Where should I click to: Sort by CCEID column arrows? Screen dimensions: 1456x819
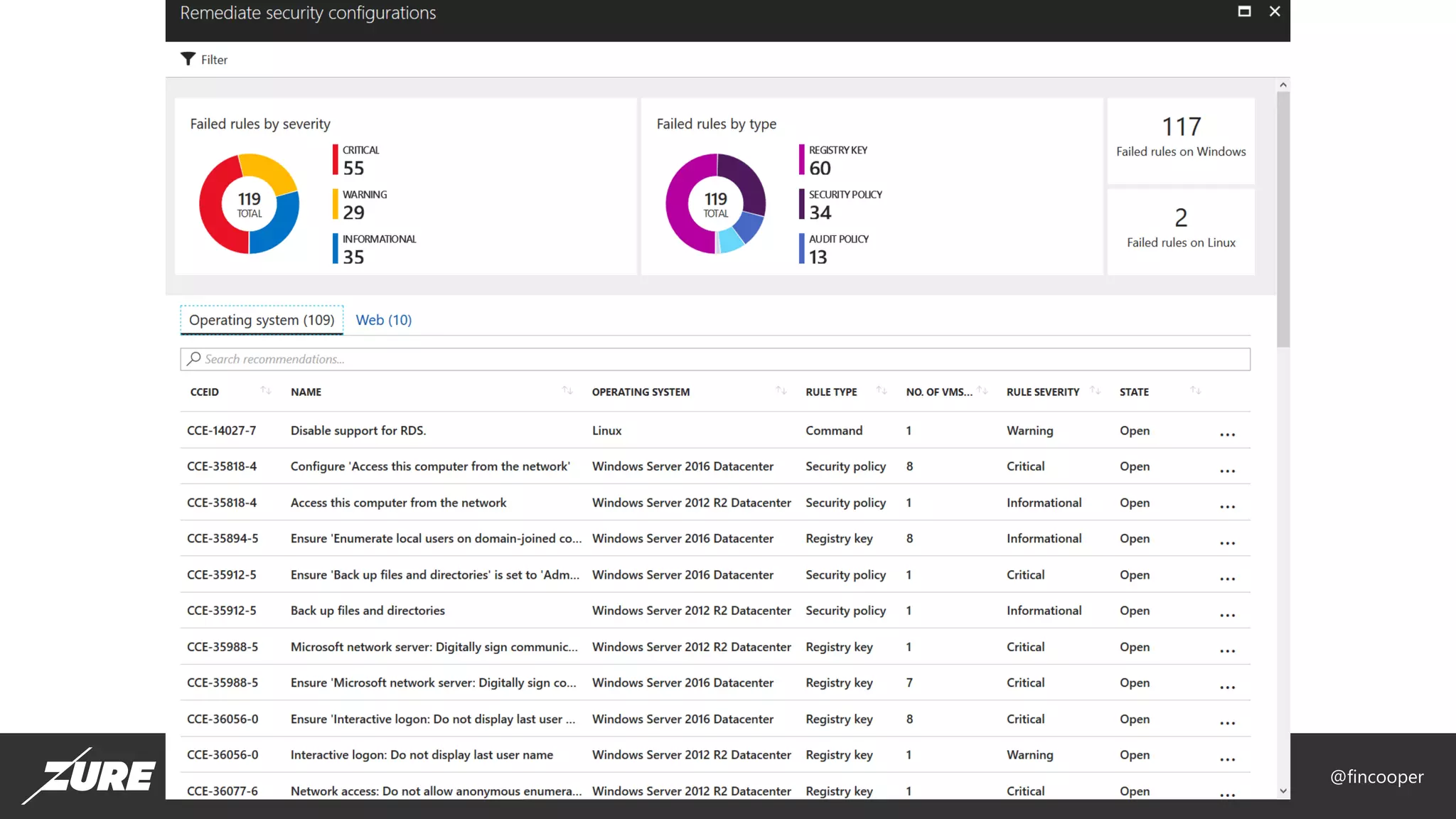[265, 391]
